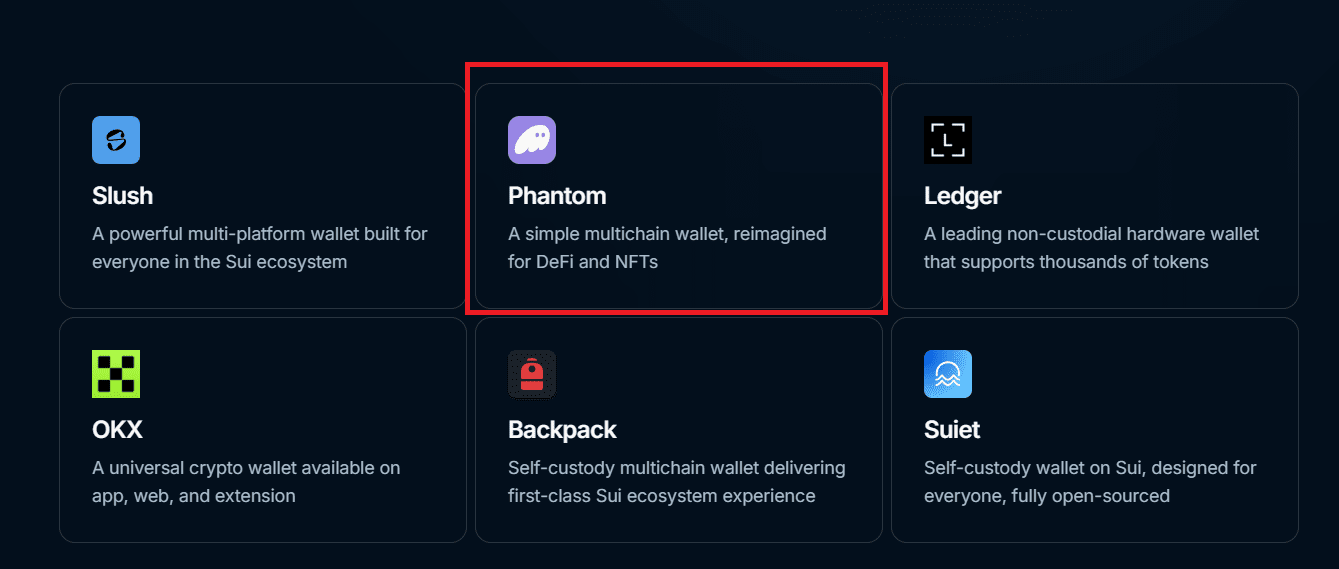
Task: Open the Suiet title link
Action: [x=952, y=429]
